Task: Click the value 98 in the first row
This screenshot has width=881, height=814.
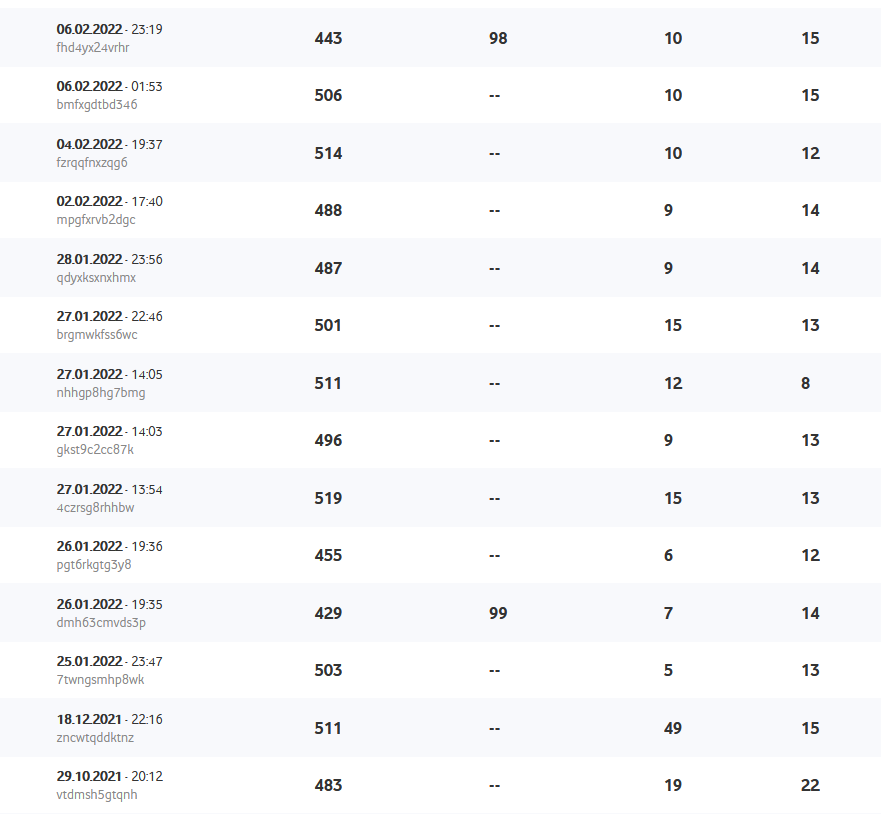Action: [498, 38]
